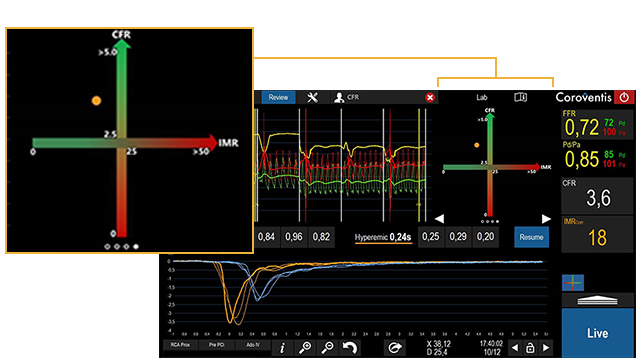Select the last page indicator dot
Viewport: 640px width, 360px height.
[497, 222]
